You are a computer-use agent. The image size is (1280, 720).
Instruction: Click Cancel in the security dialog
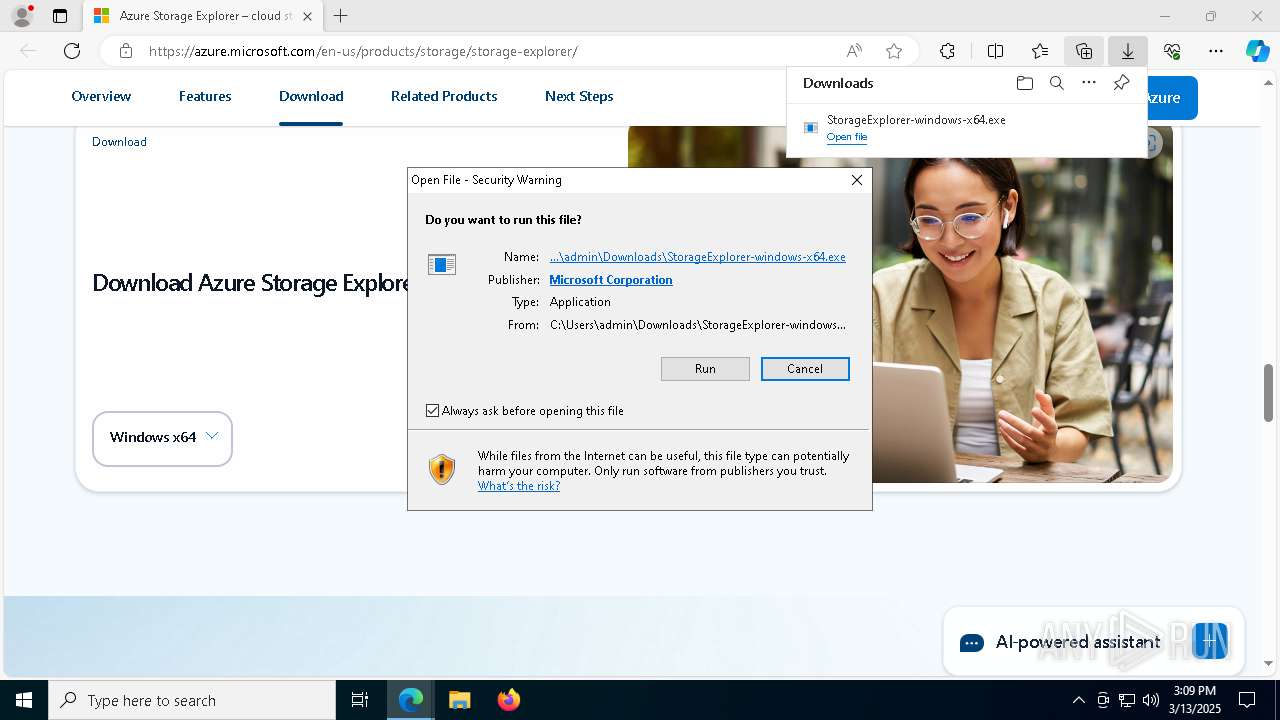[805, 369]
